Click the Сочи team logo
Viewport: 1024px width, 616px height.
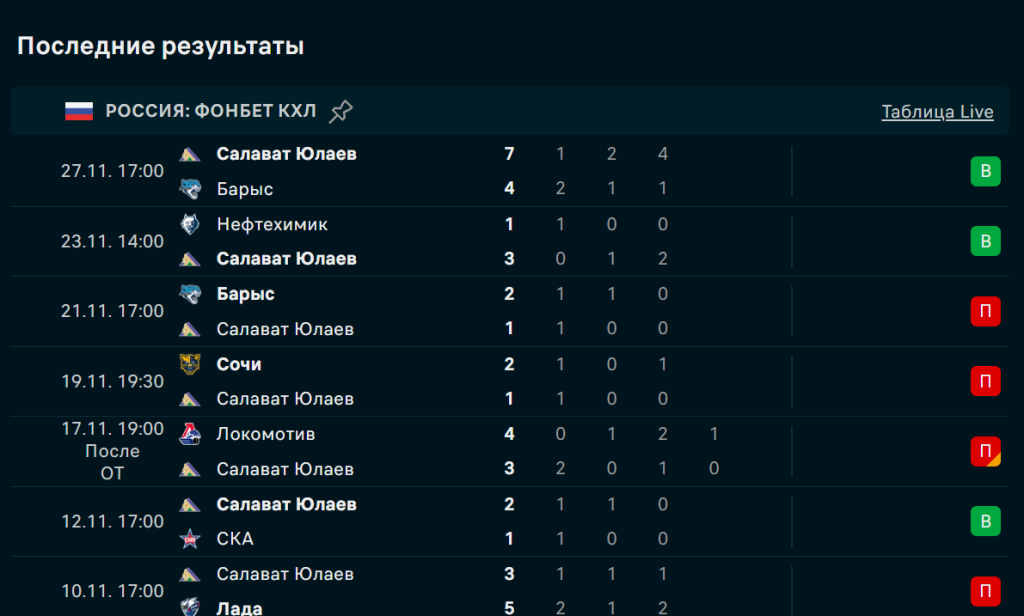(190, 364)
